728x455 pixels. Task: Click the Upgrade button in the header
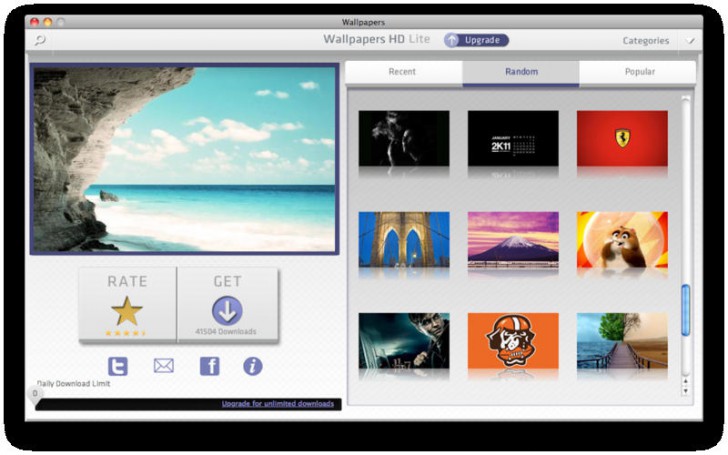click(476, 40)
